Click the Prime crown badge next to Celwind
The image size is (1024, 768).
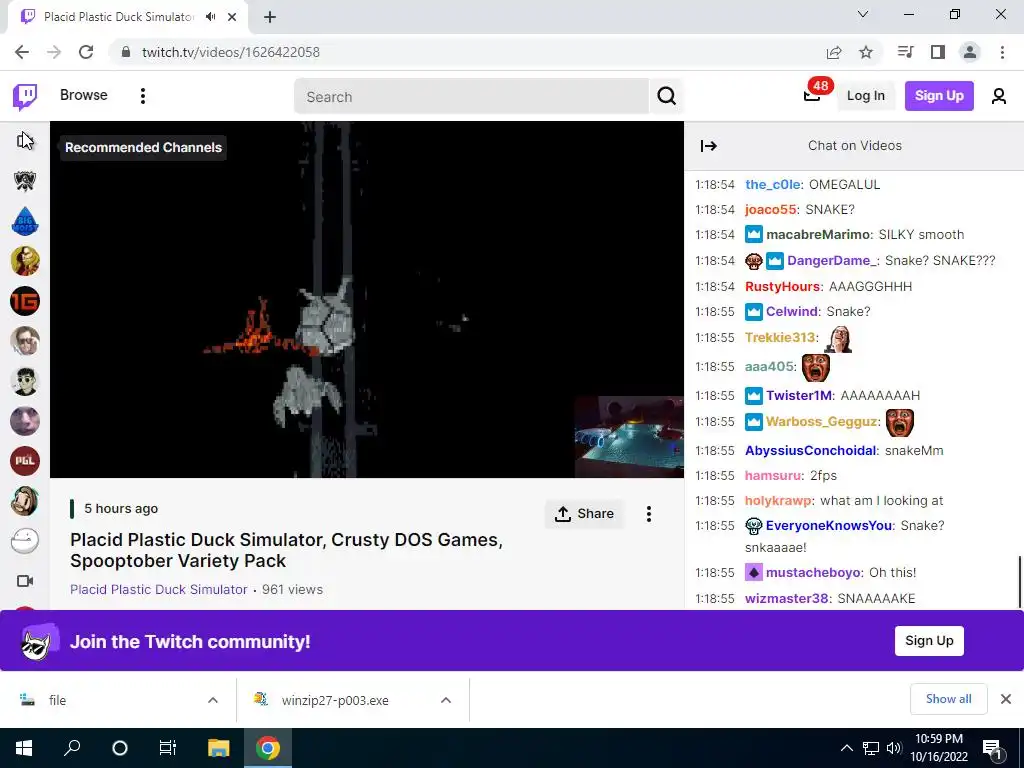(754, 312)
